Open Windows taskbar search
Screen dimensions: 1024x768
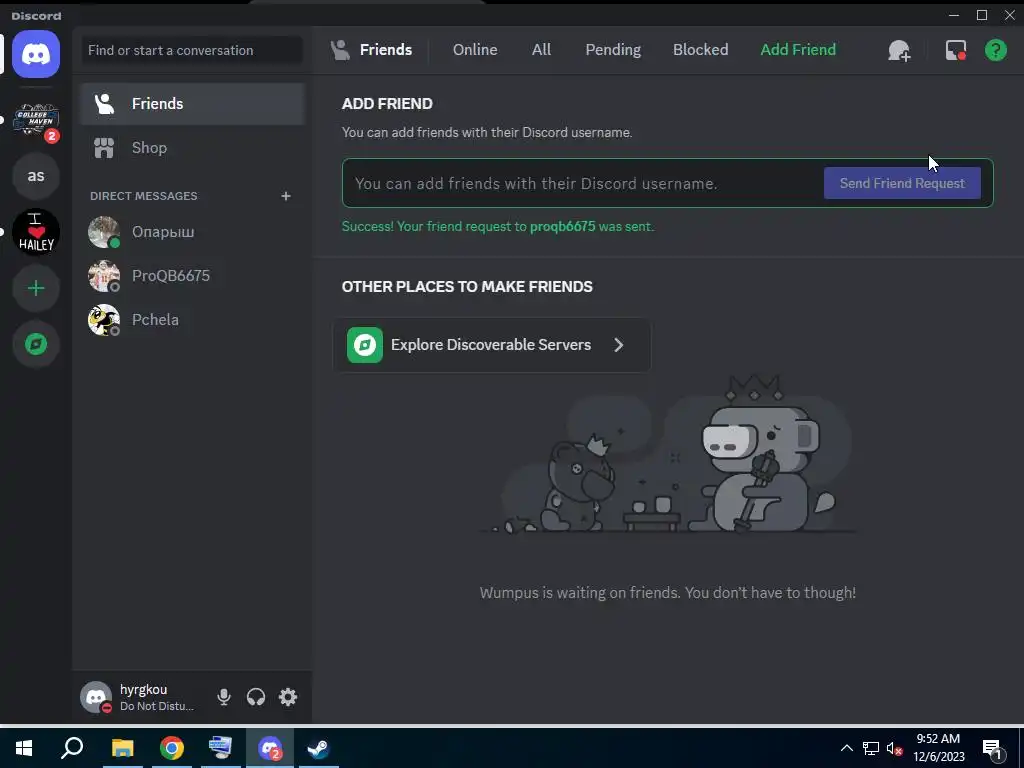[x=72, y=748]
